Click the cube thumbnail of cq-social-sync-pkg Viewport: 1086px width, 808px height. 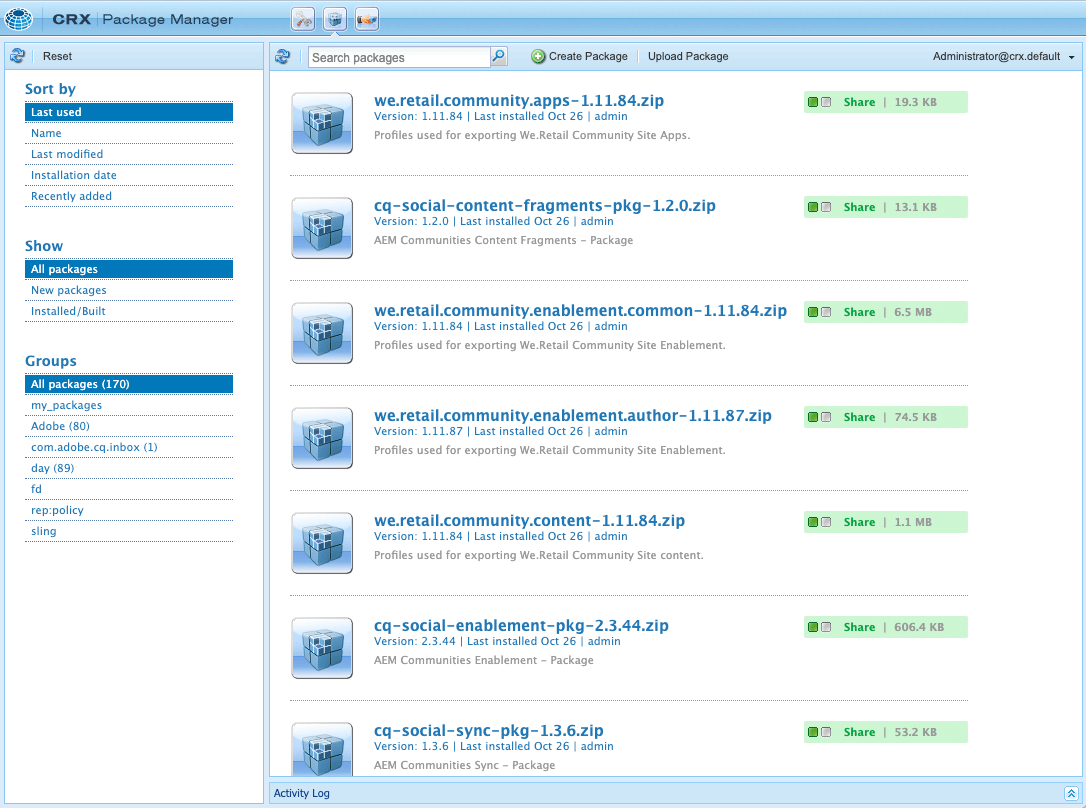(322, 748)
